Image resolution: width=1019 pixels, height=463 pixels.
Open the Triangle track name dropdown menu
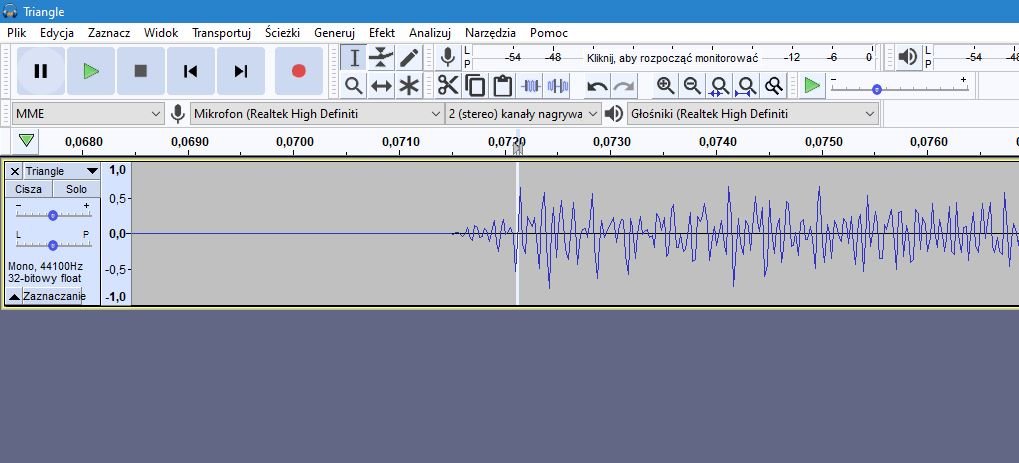click(x=62, y=171)
